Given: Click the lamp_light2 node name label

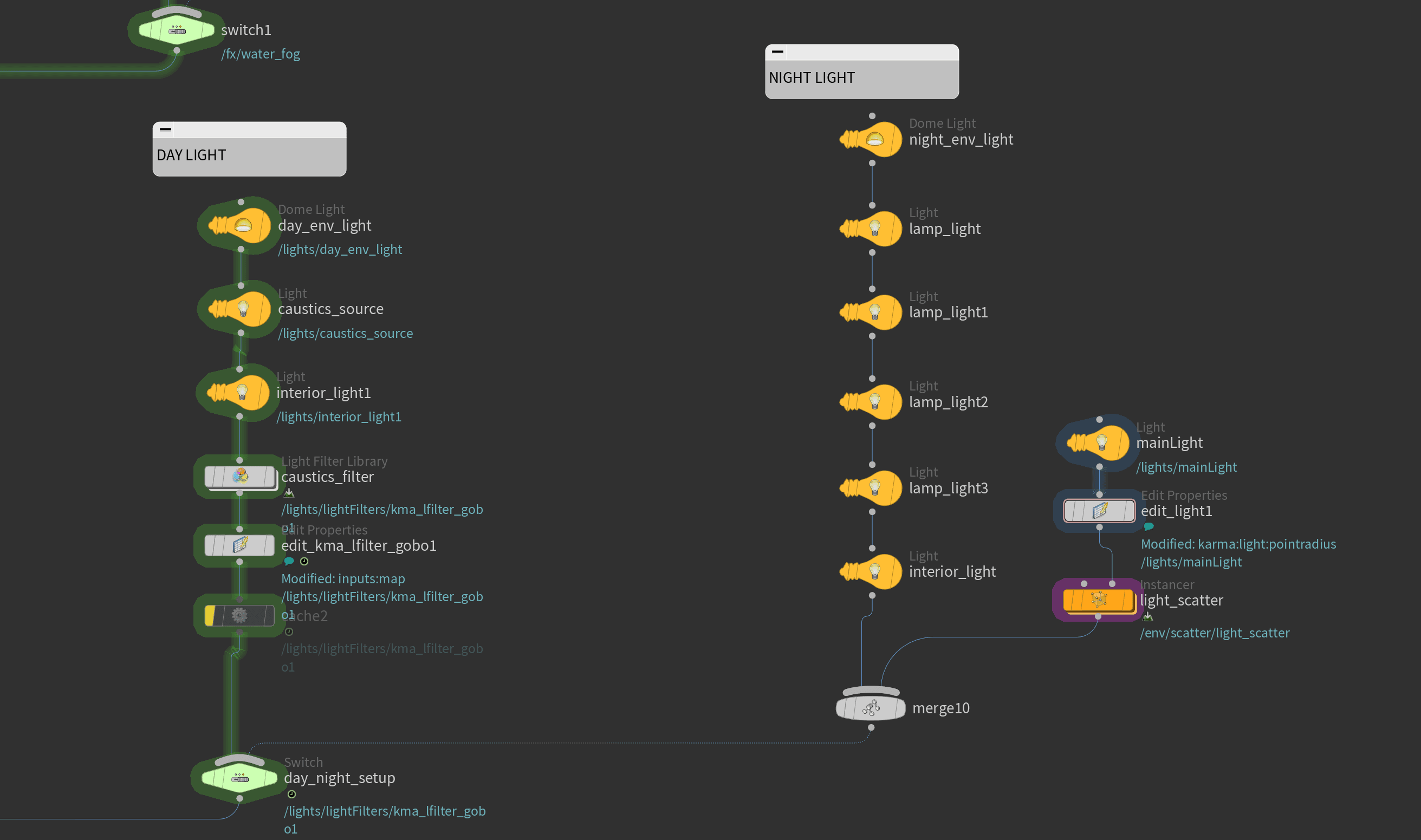Looking at the screenshot, I should (948, 402).
